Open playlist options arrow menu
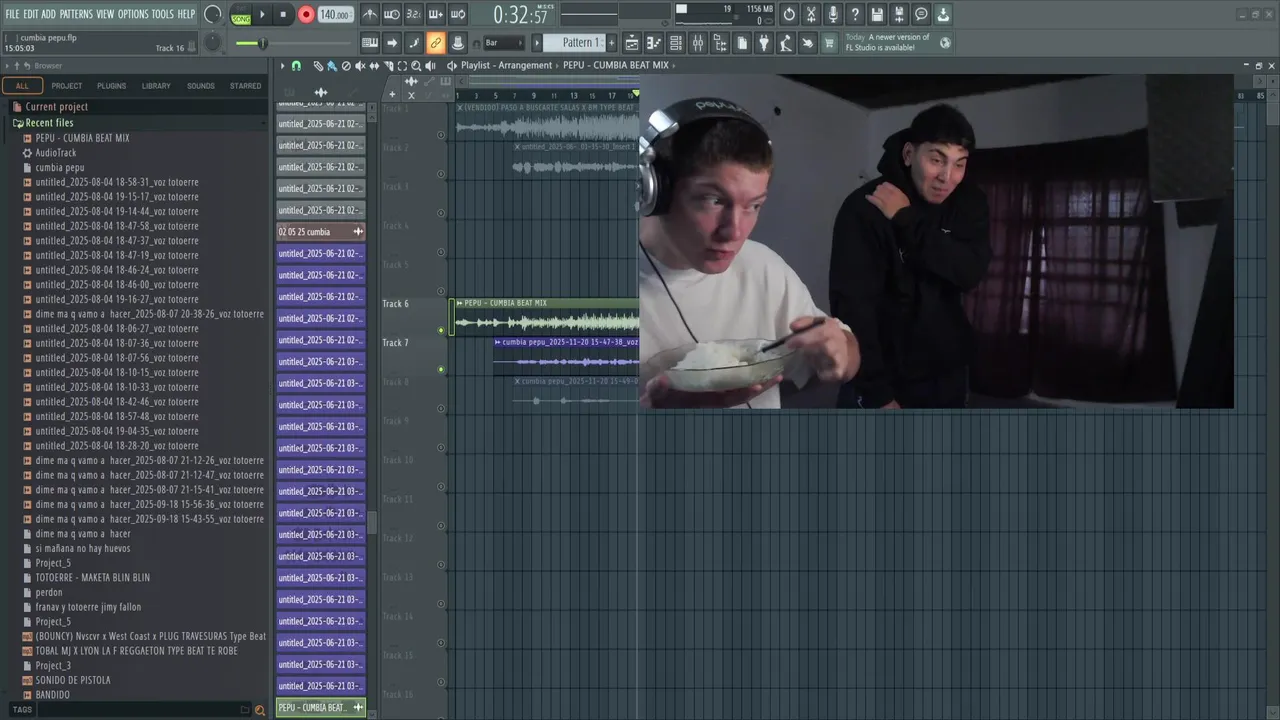 282,65
